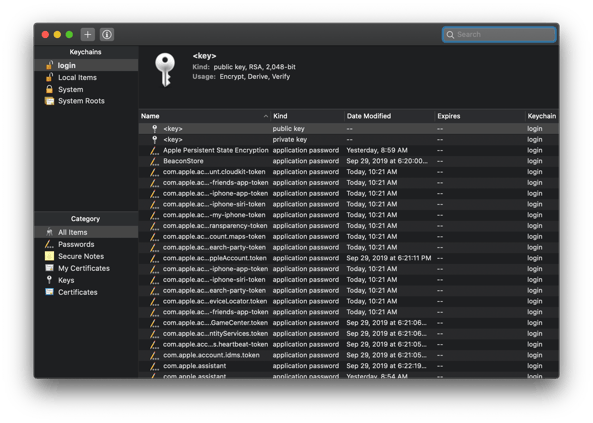Select the Local Items keychain
Viewport: 593px width, 423px height.
[86, 77]
